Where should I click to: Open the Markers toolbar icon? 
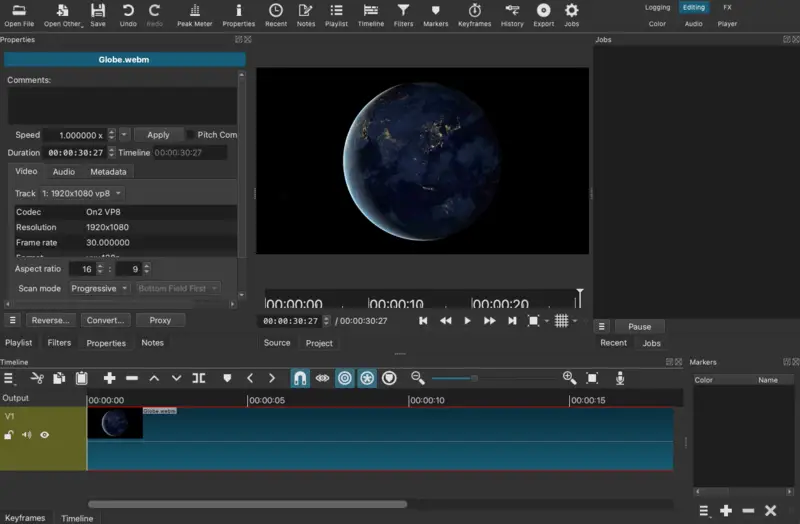[x=435, y=15]
